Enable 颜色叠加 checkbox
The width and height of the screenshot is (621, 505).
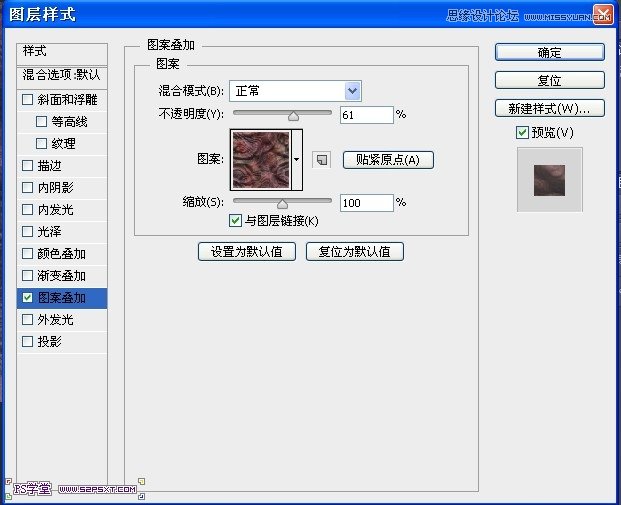tap(27, 253)
